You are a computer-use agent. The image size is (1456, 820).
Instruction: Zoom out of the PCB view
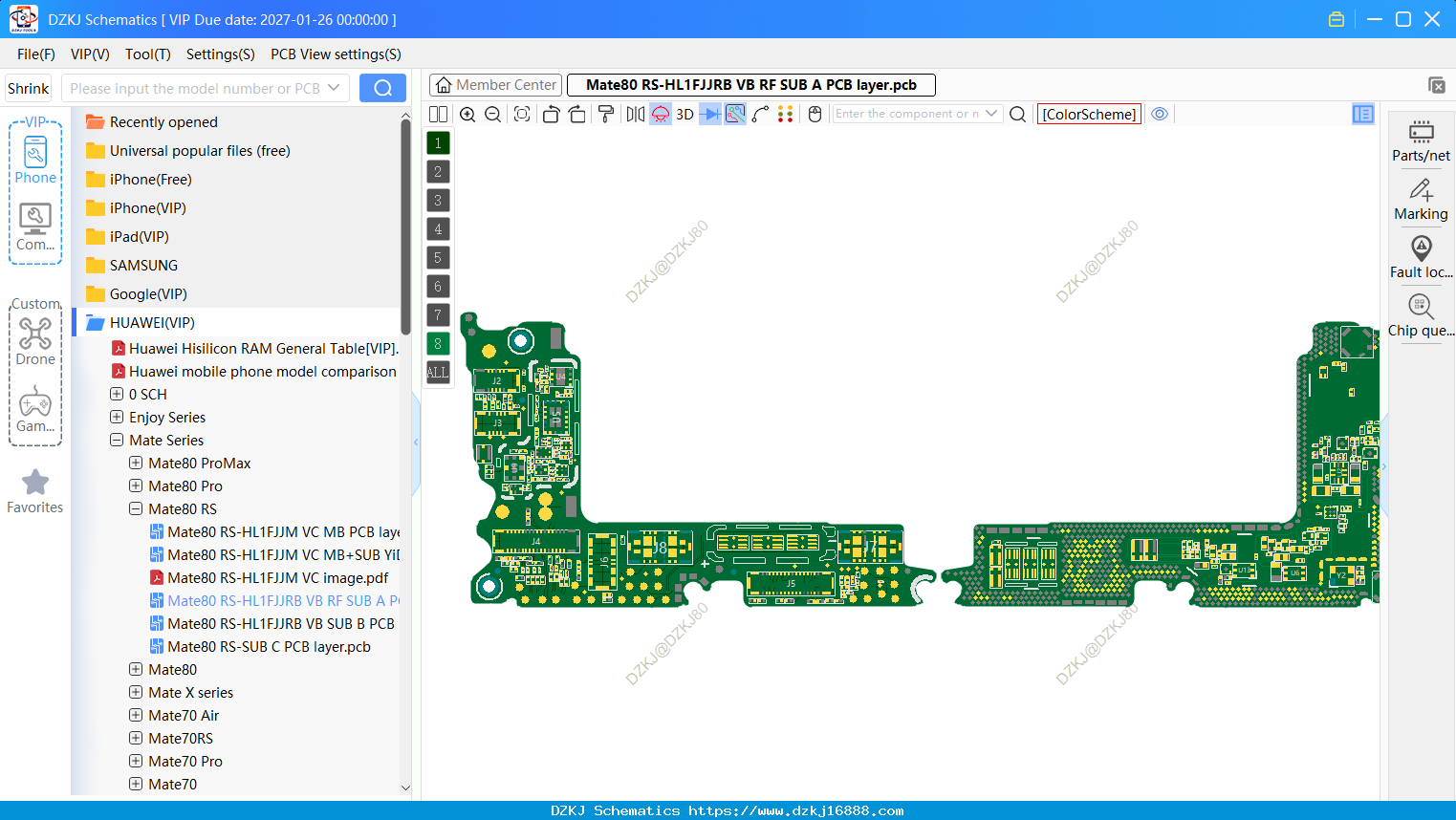[493, 114]
